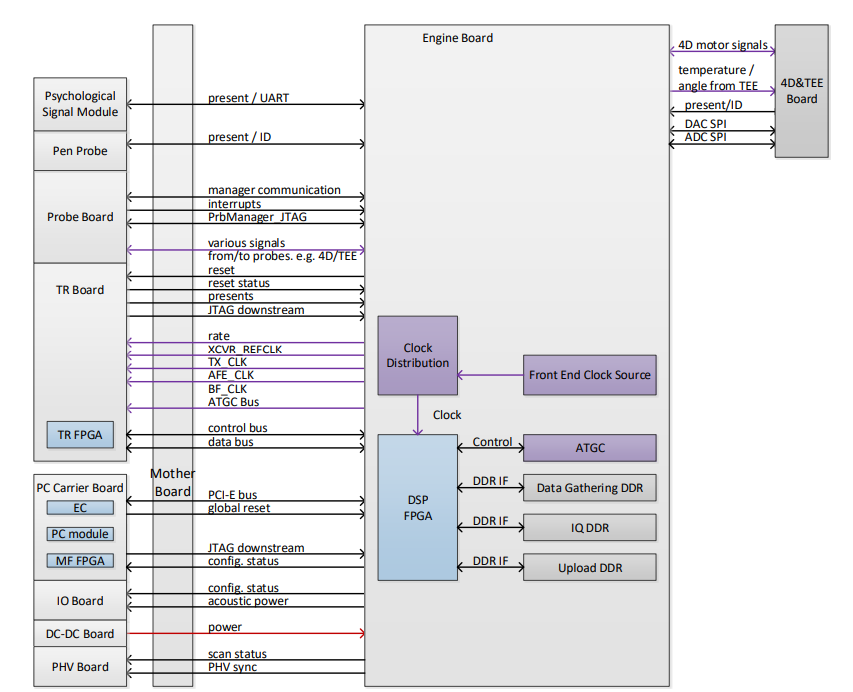Select the PC module box
The height and width of the screenshot is (692, 853).
(x=80, y=534)
